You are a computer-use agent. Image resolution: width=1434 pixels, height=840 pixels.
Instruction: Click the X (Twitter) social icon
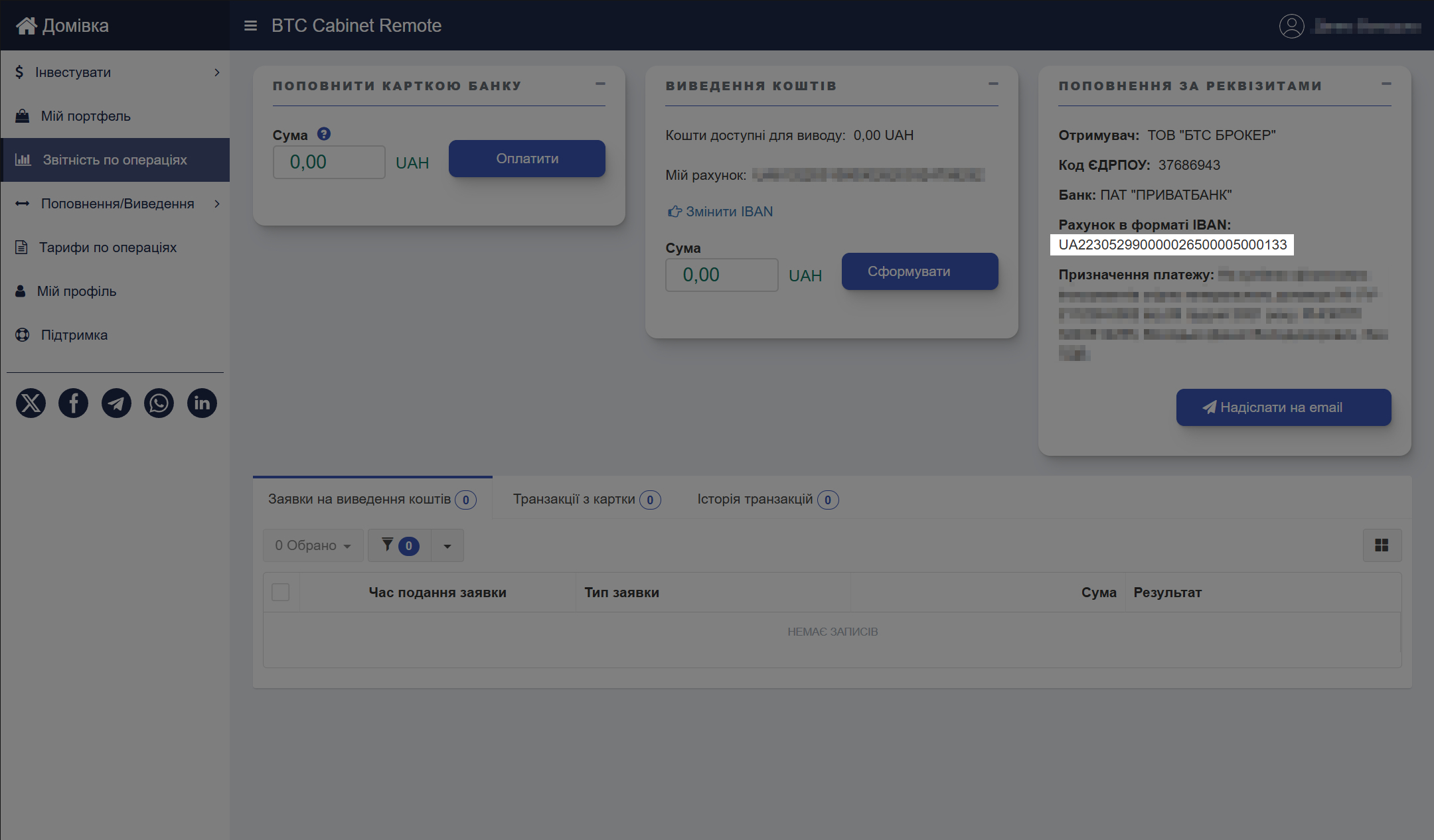coord(31,403)
